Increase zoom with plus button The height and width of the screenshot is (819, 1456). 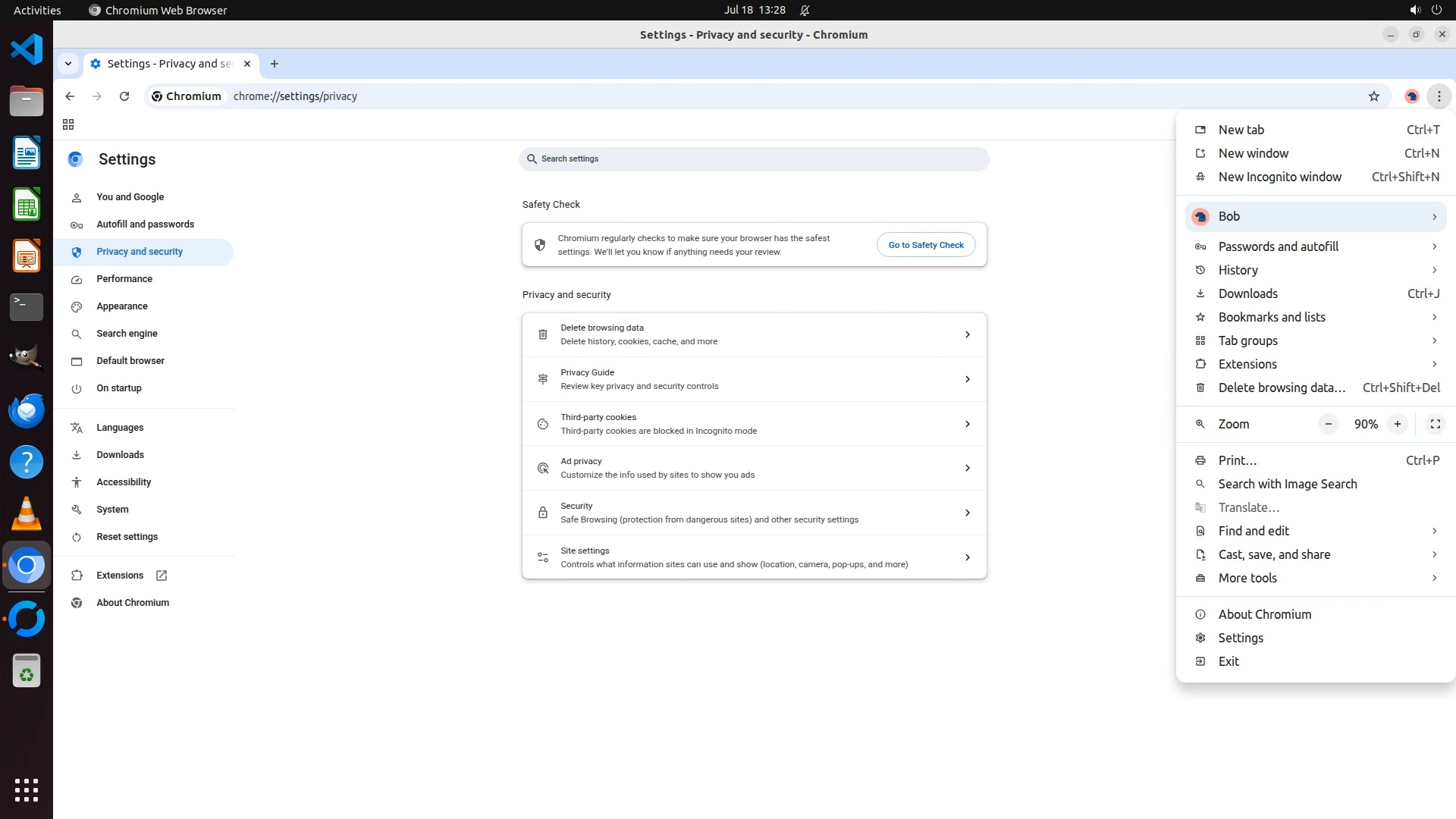point(1397,424)
